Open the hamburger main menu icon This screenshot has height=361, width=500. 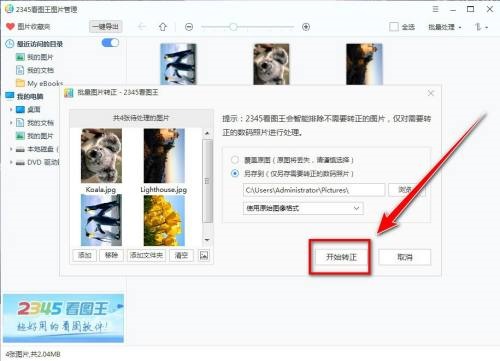click(435, 9)
